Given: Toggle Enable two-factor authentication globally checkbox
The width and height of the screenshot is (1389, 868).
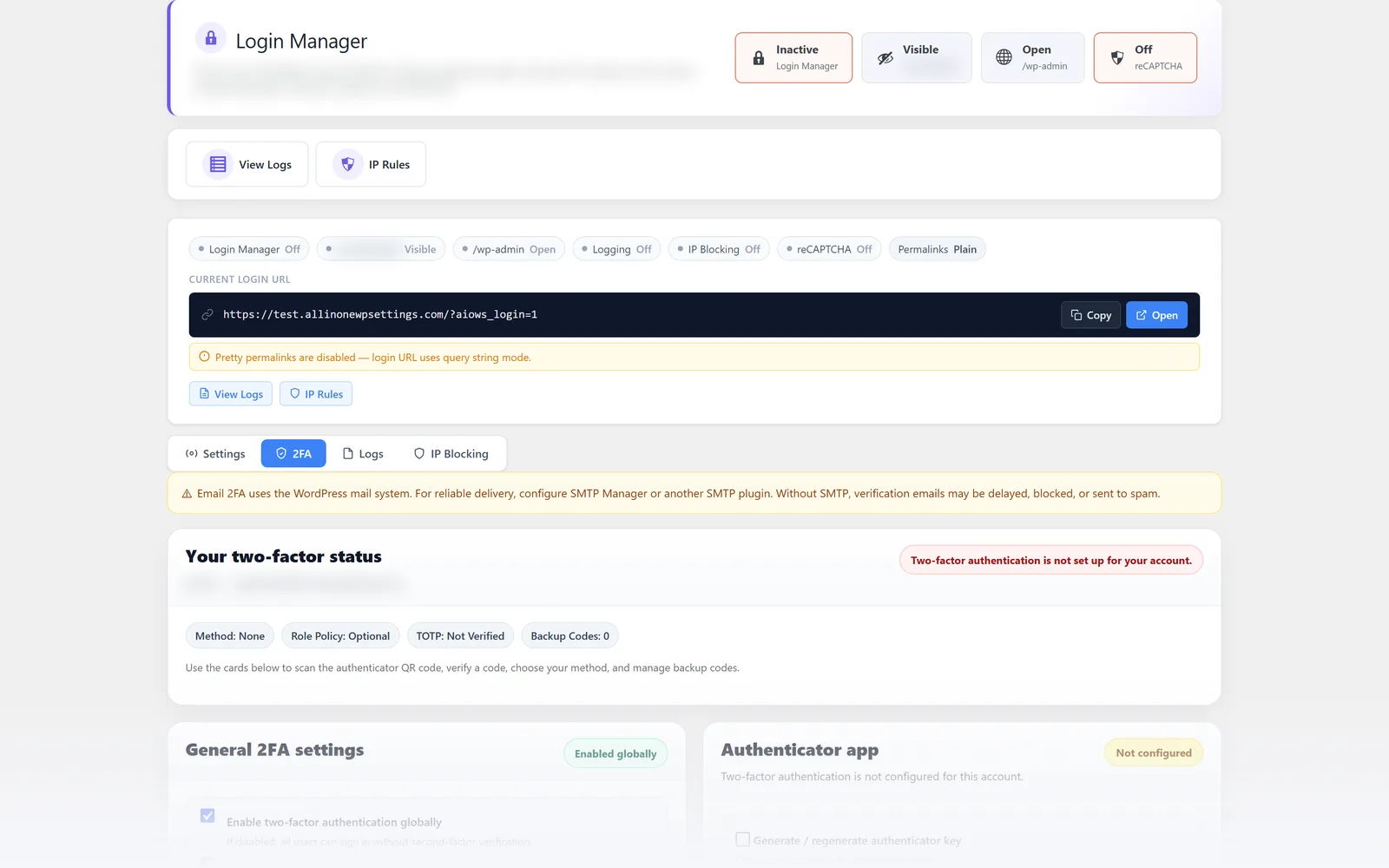Looking at the screenshot, I should pos(207,816).
